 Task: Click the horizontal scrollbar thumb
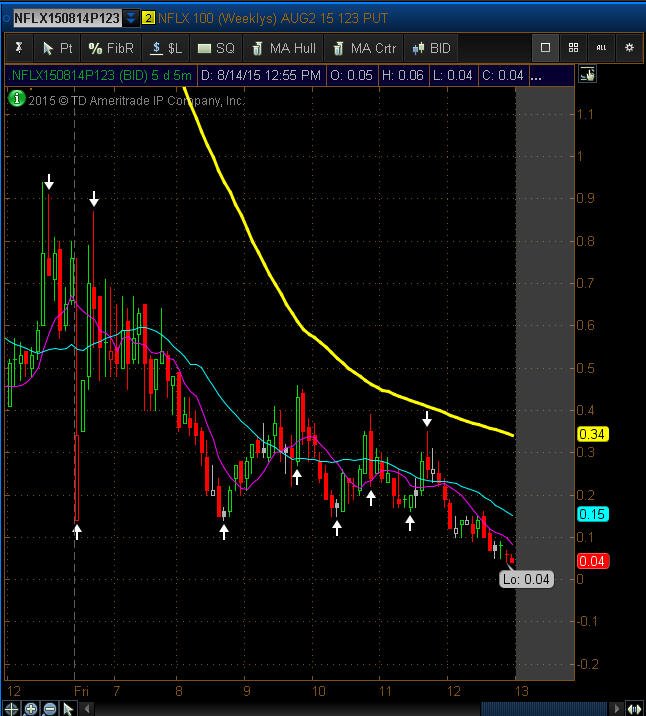coord(545,709)
